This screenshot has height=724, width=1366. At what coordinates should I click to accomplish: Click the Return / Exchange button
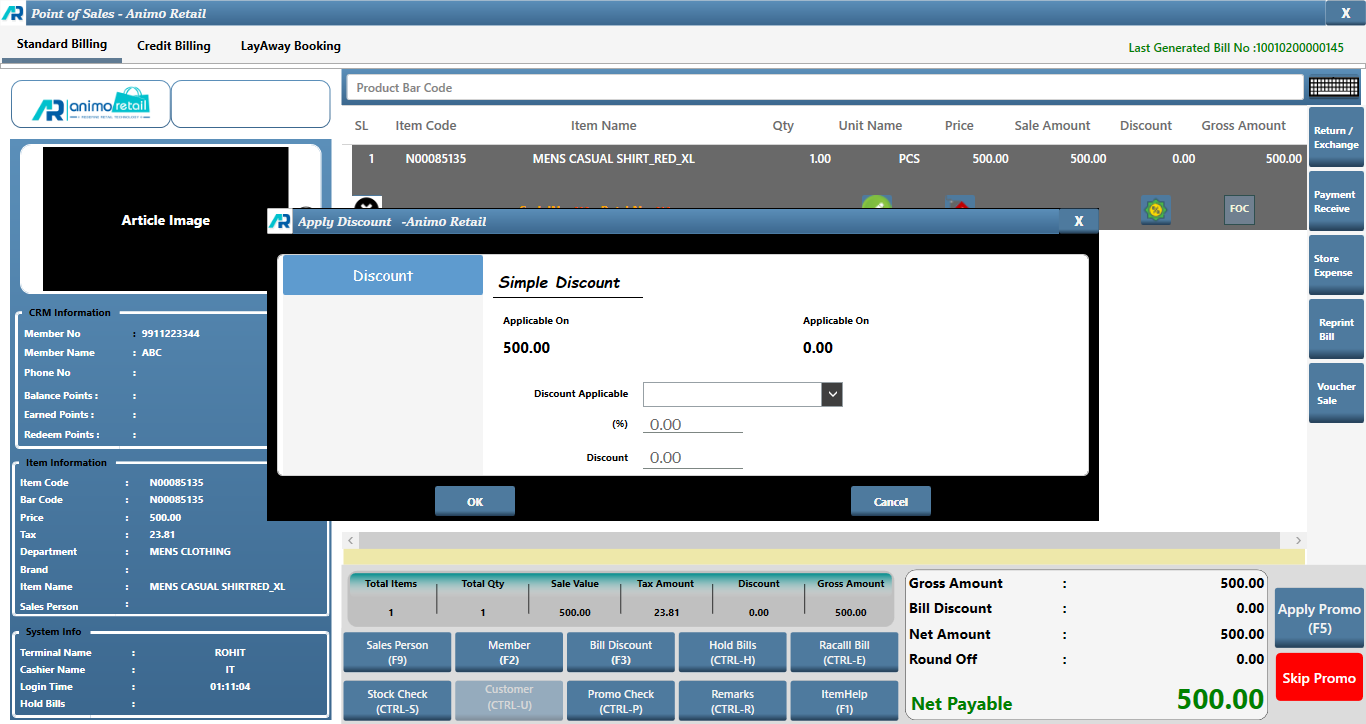(x=1336, y=137)
